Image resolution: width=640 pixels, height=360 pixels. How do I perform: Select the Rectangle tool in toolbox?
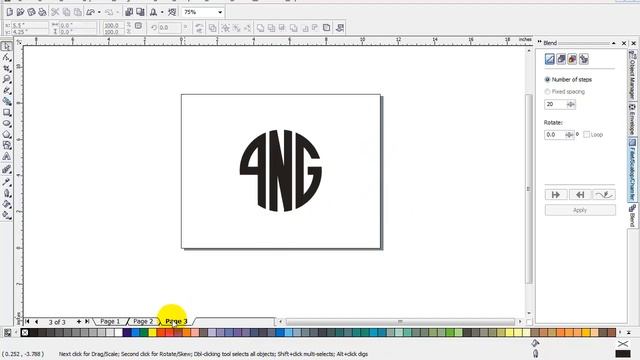(7, 112)
